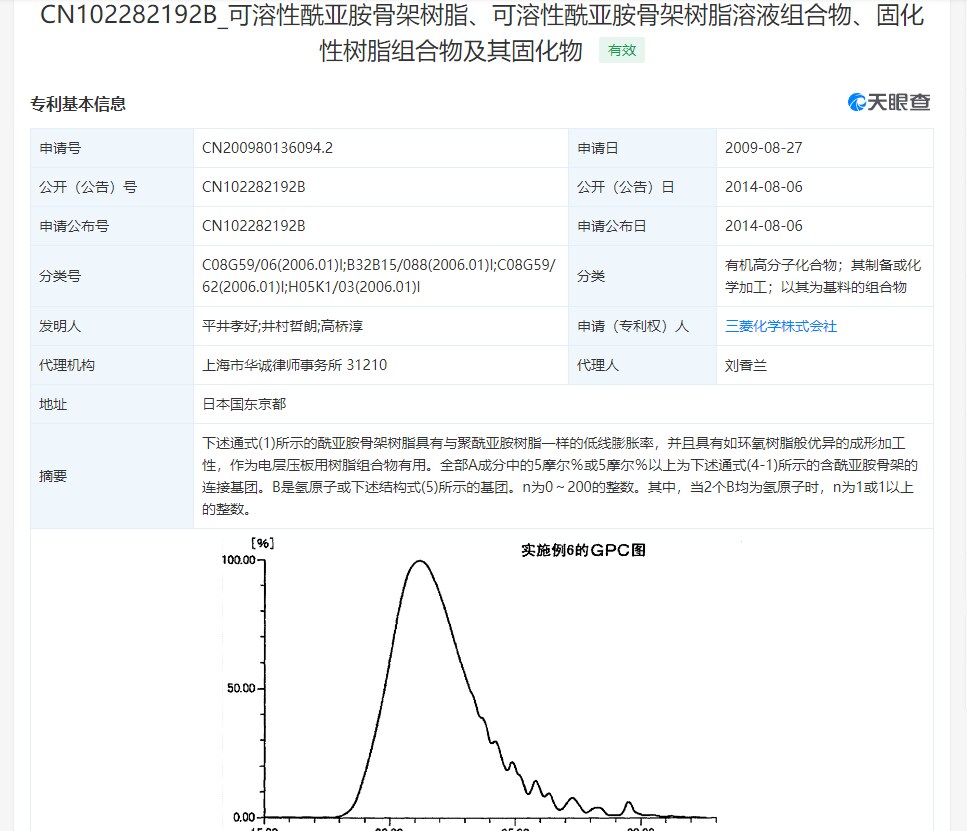
Task: Select application number CN200980136094.2
Action: (x=267, y=148)
